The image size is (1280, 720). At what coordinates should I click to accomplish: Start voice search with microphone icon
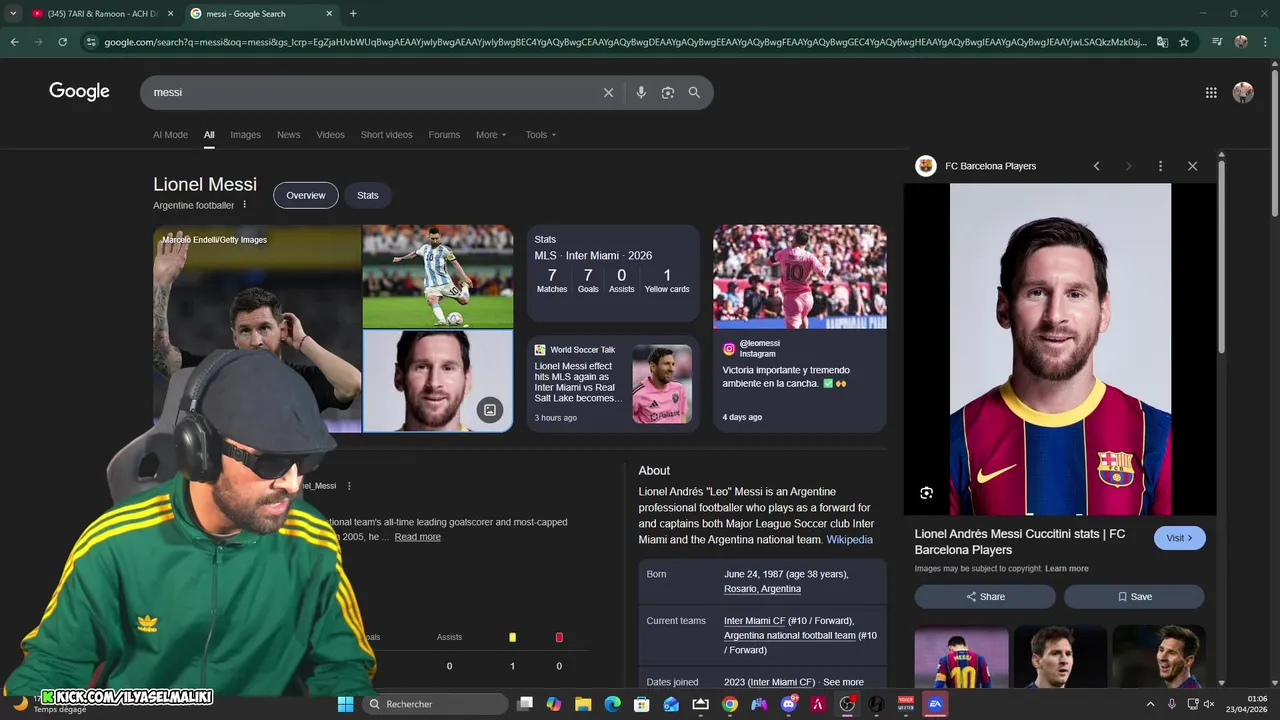coord(641,92)
